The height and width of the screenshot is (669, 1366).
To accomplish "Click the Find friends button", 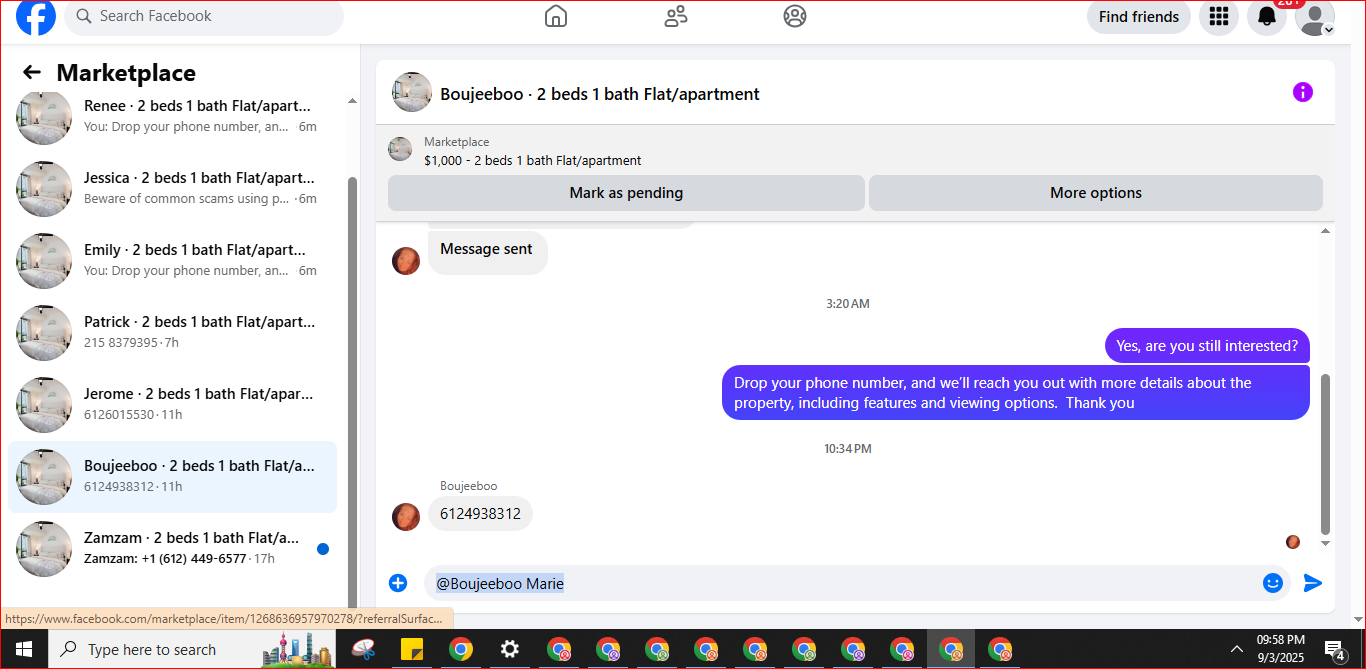I will (x=1139, y=17).
